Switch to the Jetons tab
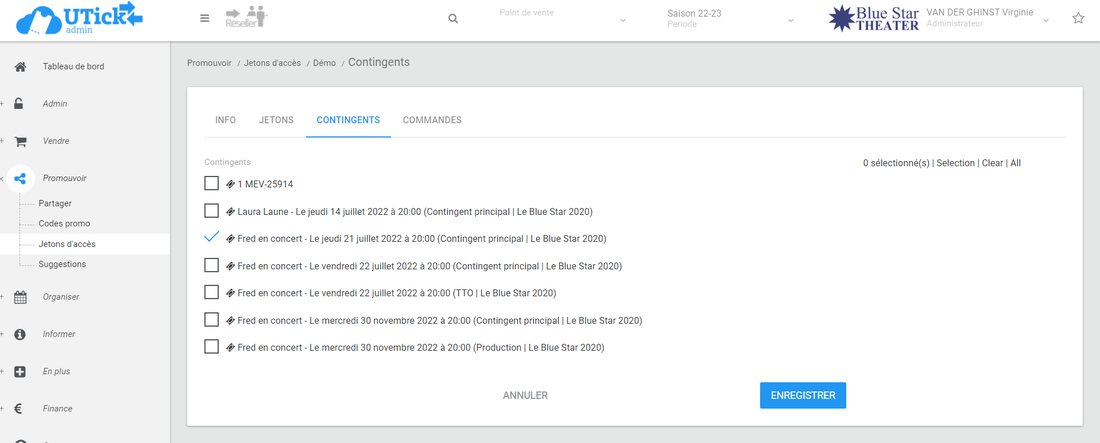 (x=276, y=120)
